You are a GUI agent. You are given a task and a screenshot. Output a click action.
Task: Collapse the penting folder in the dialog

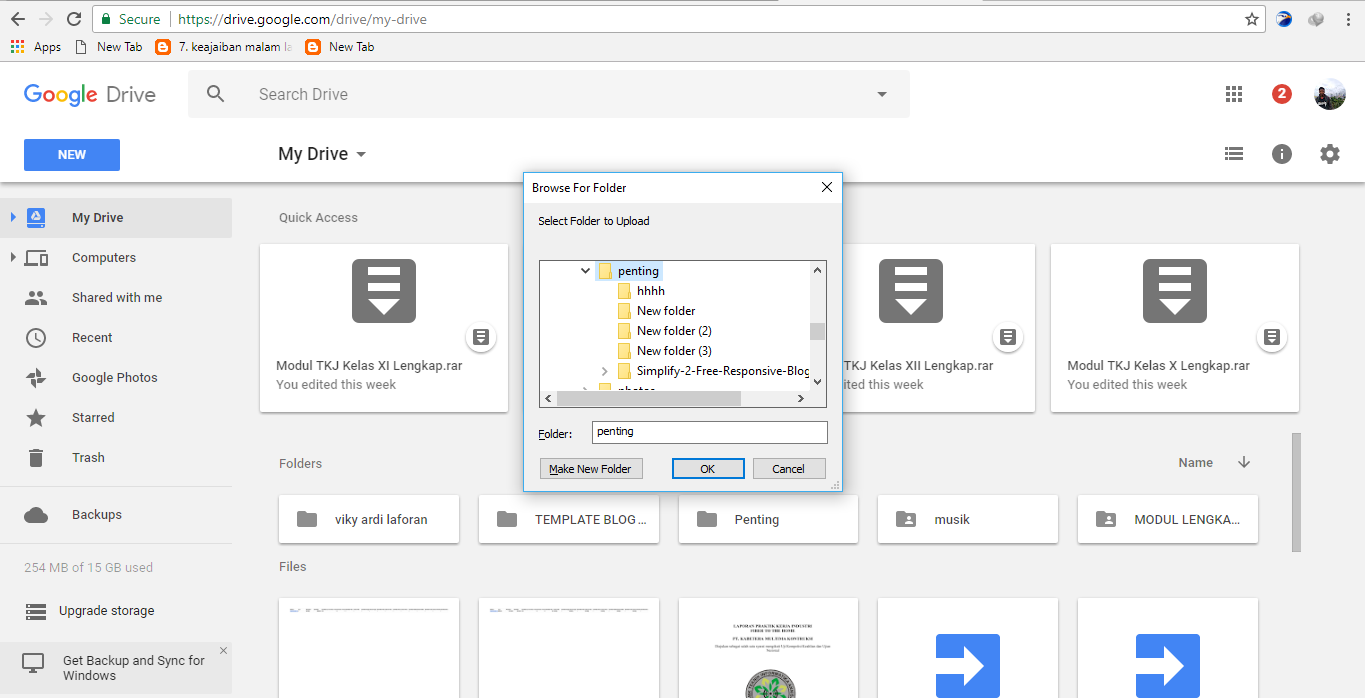click(x=585, y=270)
